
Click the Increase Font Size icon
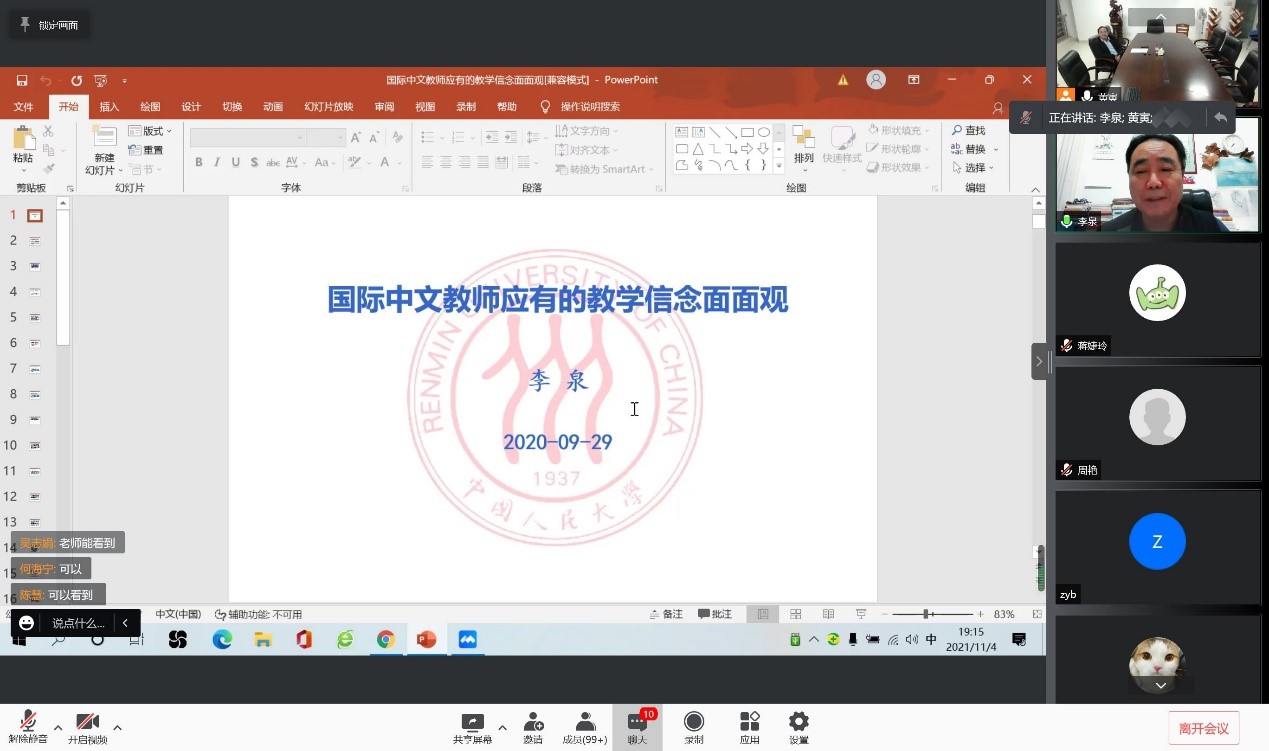click(x=357, y=137)
